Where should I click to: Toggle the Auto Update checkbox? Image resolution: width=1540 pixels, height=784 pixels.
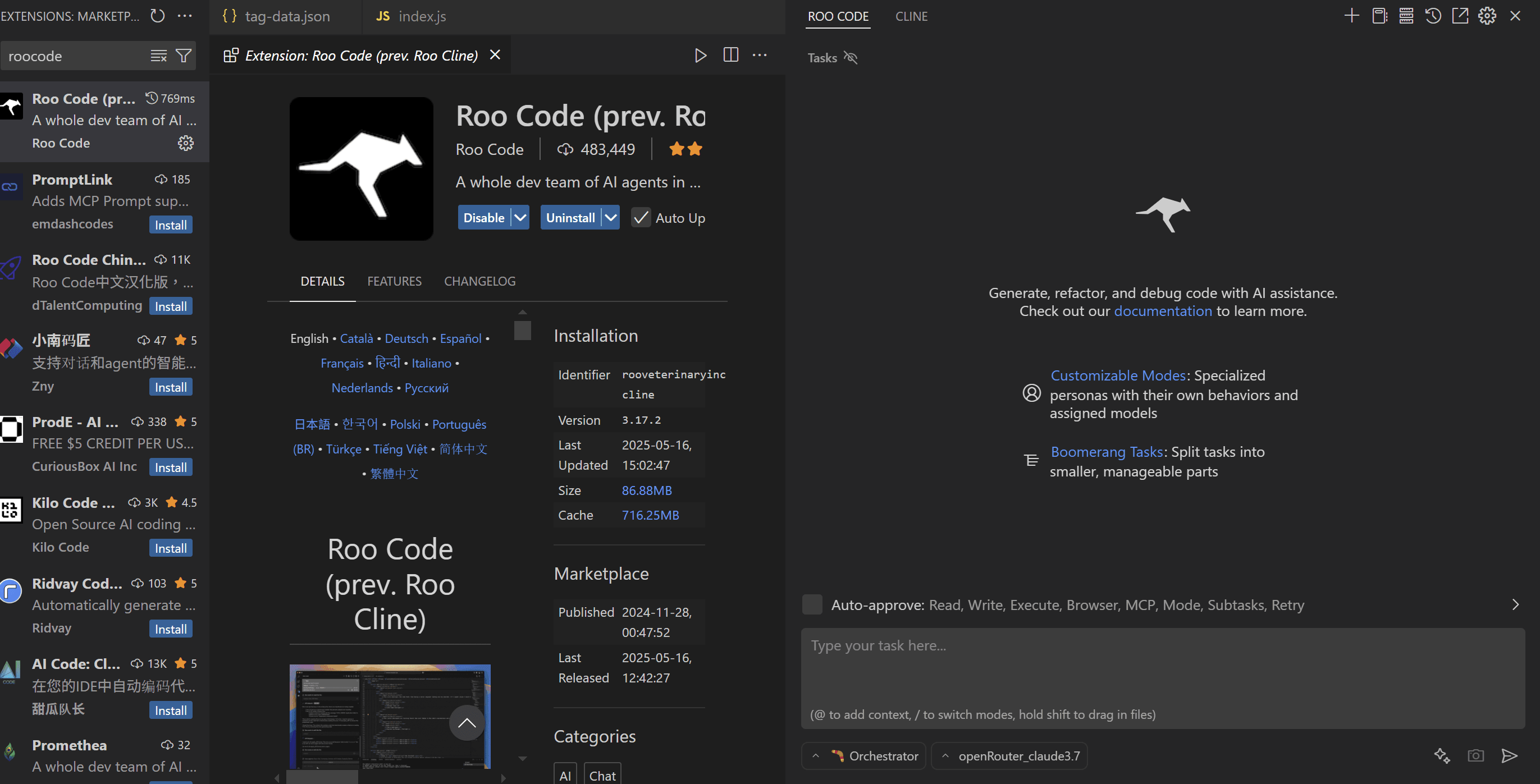(x=641, y=218)
